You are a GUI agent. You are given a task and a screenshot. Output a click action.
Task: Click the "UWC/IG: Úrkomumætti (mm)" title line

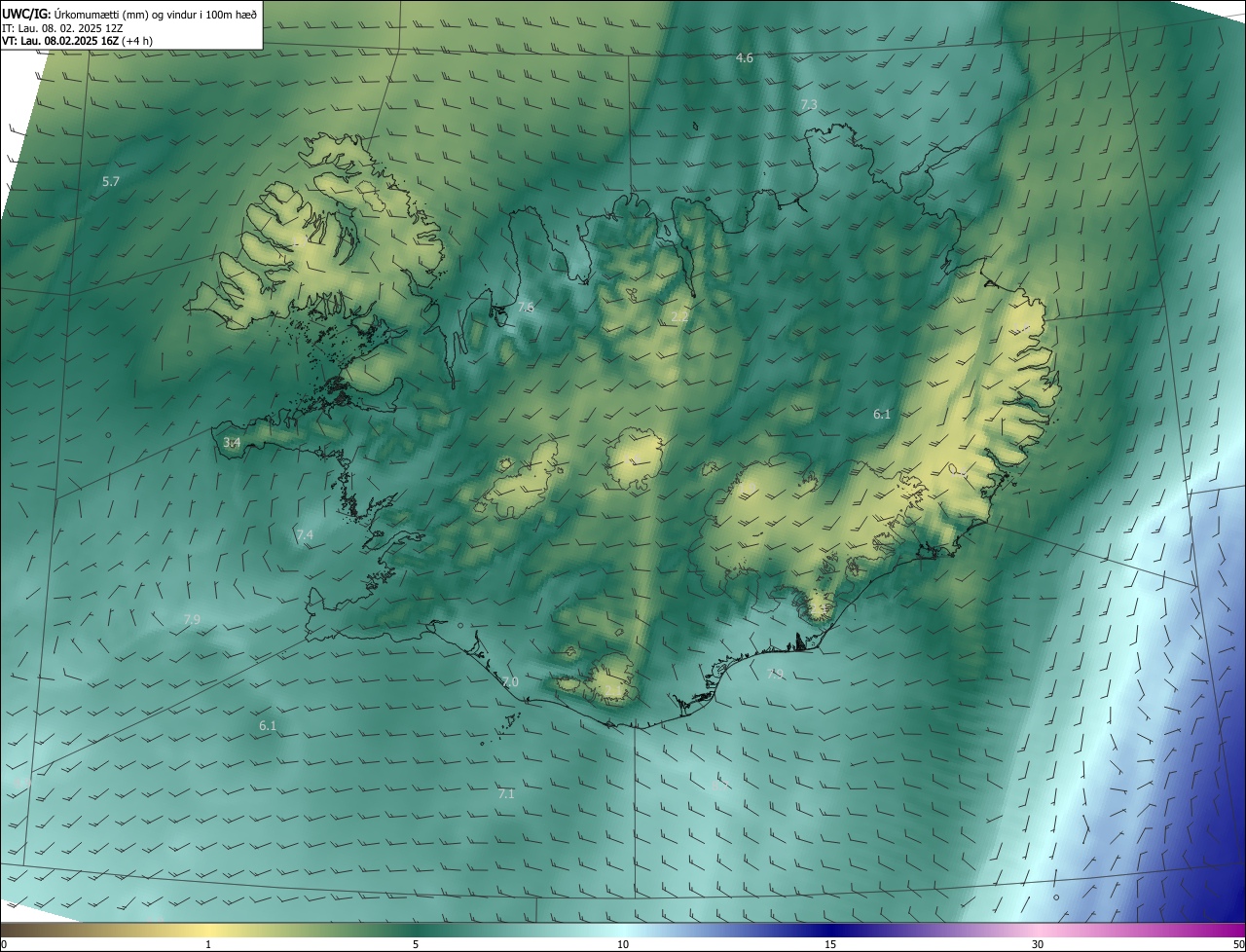point(129,14)
